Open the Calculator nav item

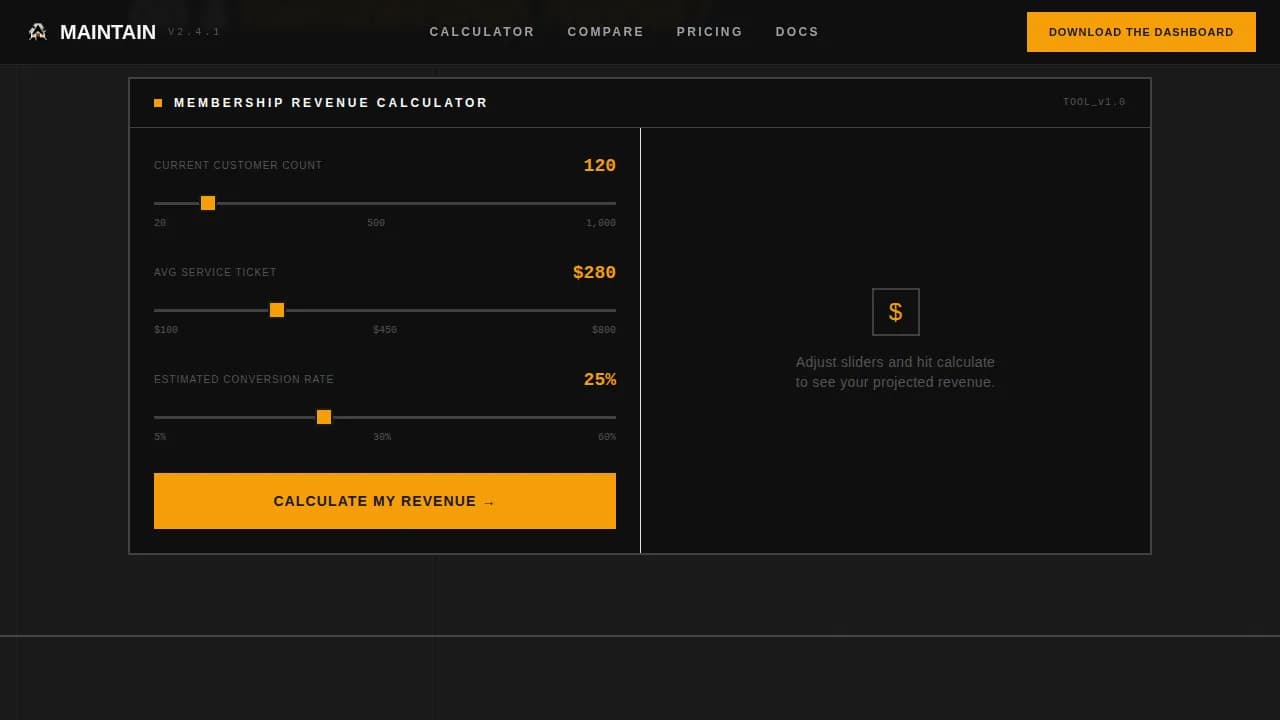tap(482, 32)
